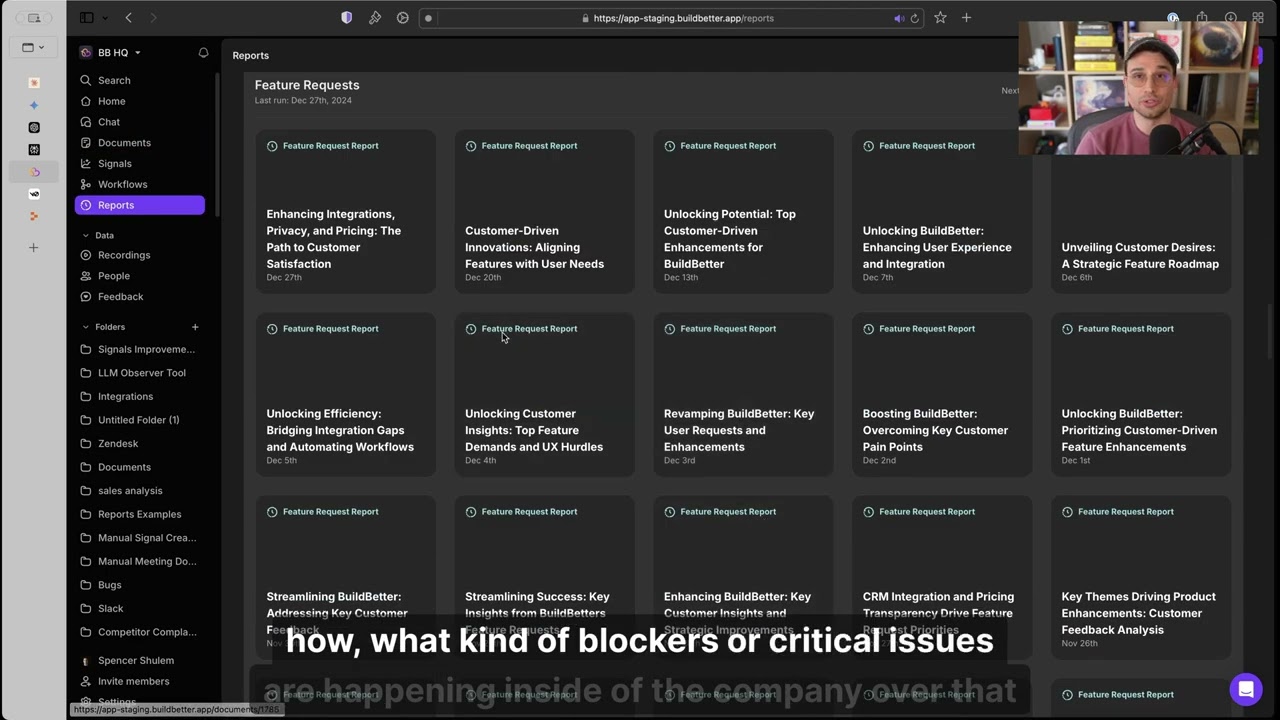Open the Documents folder in Folders list
This screenshot has height=720, width=1280.
[140, 467]
